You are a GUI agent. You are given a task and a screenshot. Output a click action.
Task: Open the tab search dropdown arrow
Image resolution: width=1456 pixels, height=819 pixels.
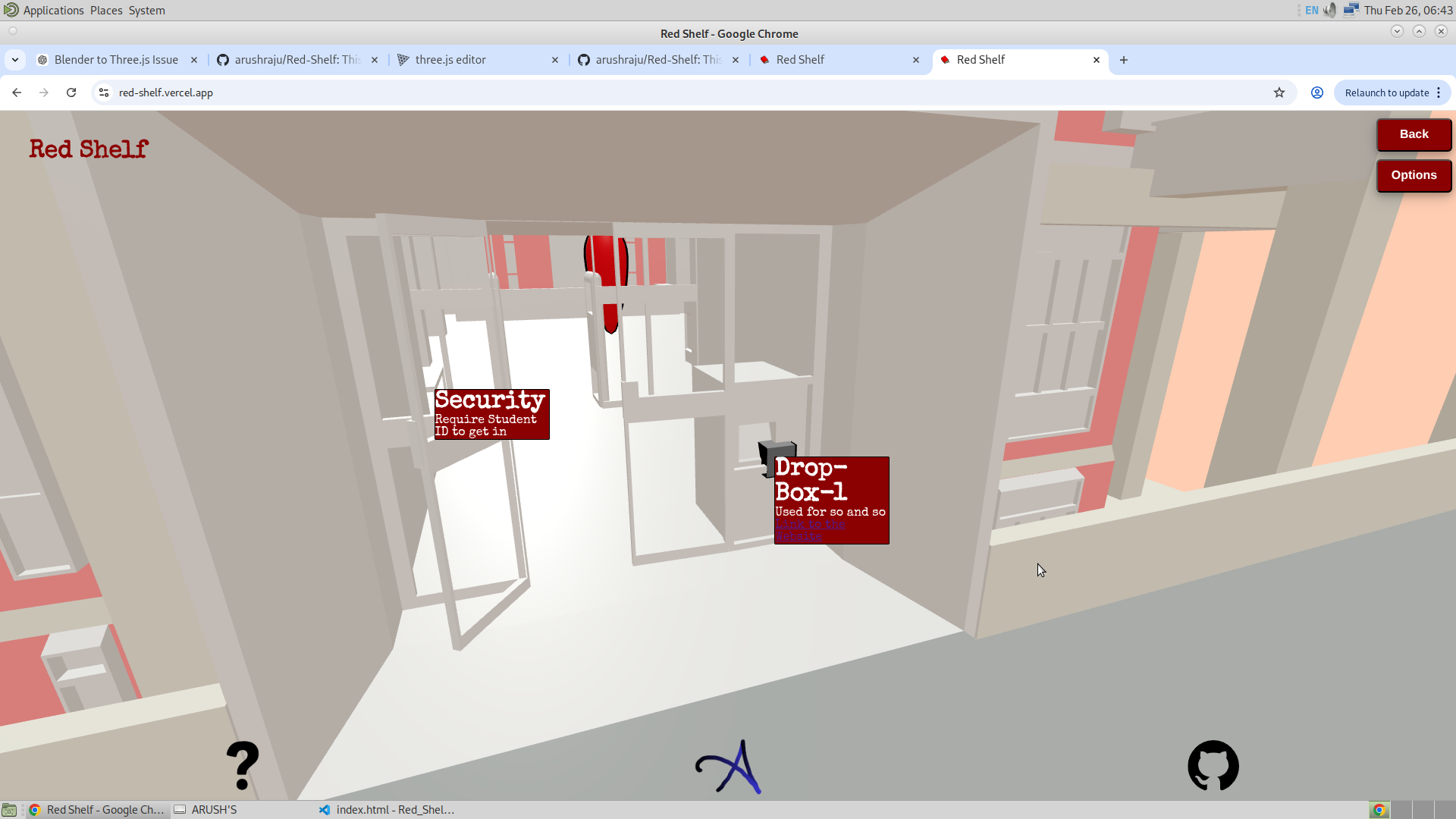point(15,59)
